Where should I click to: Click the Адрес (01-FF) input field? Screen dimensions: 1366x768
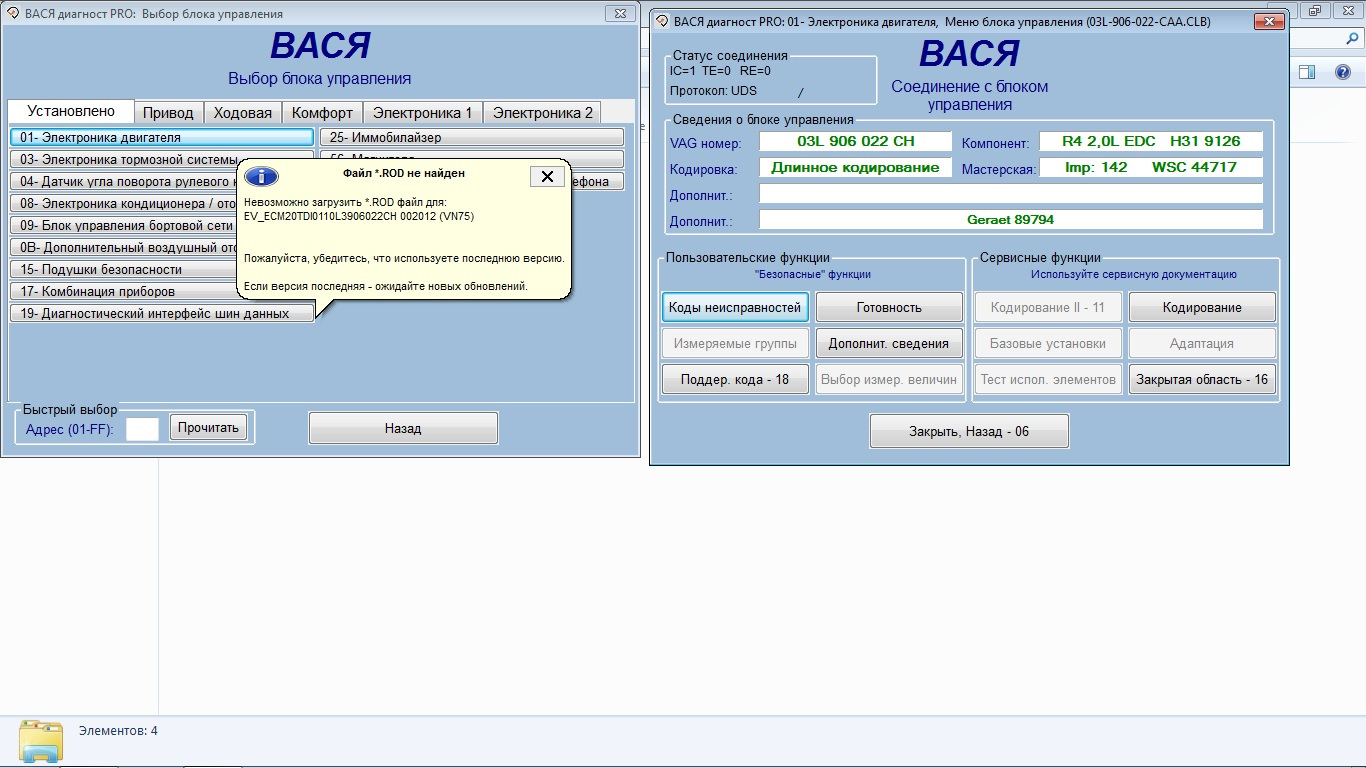click(142, 429)
